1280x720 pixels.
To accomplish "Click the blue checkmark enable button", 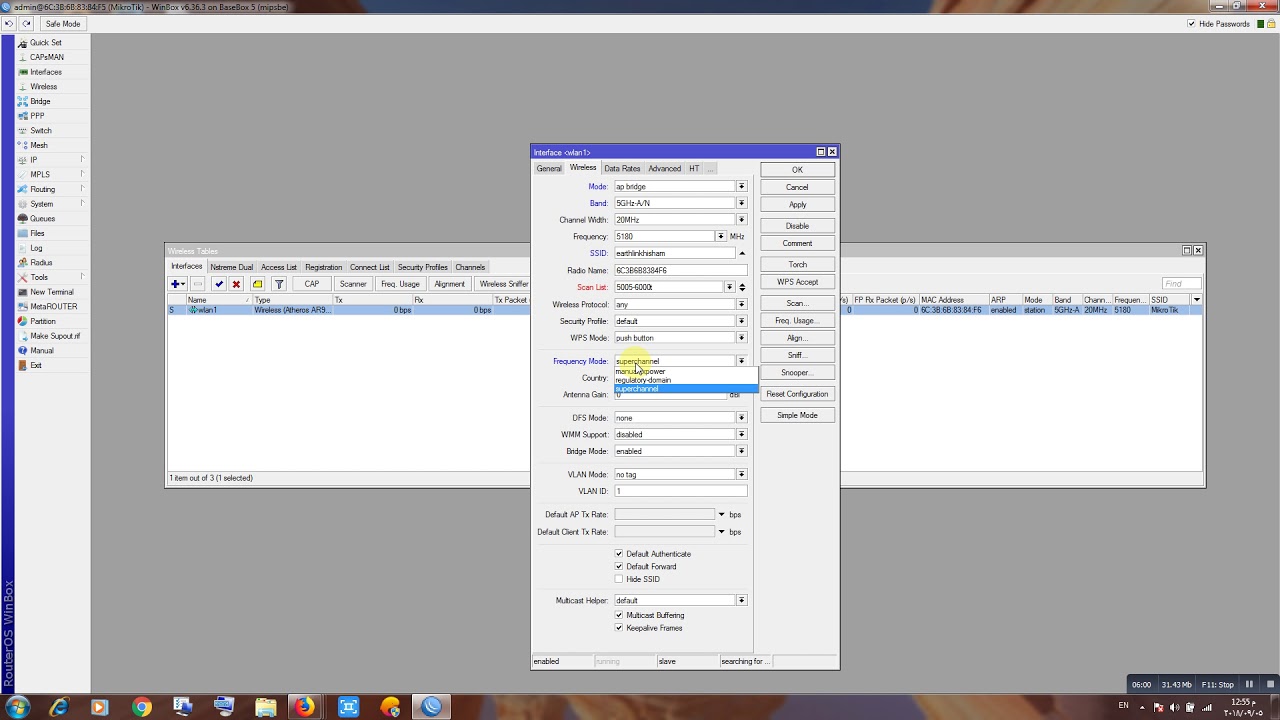I will (219, 284).
